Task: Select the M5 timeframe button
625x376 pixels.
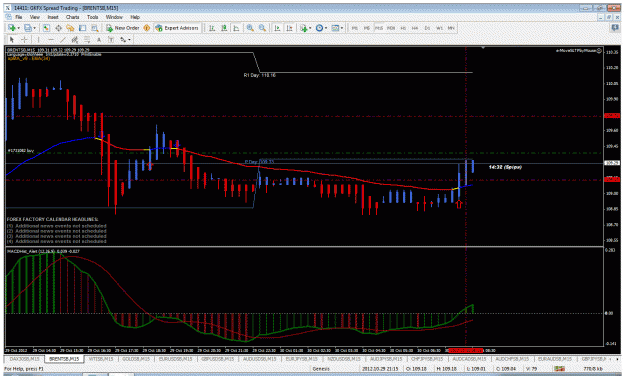Action: 367,28
